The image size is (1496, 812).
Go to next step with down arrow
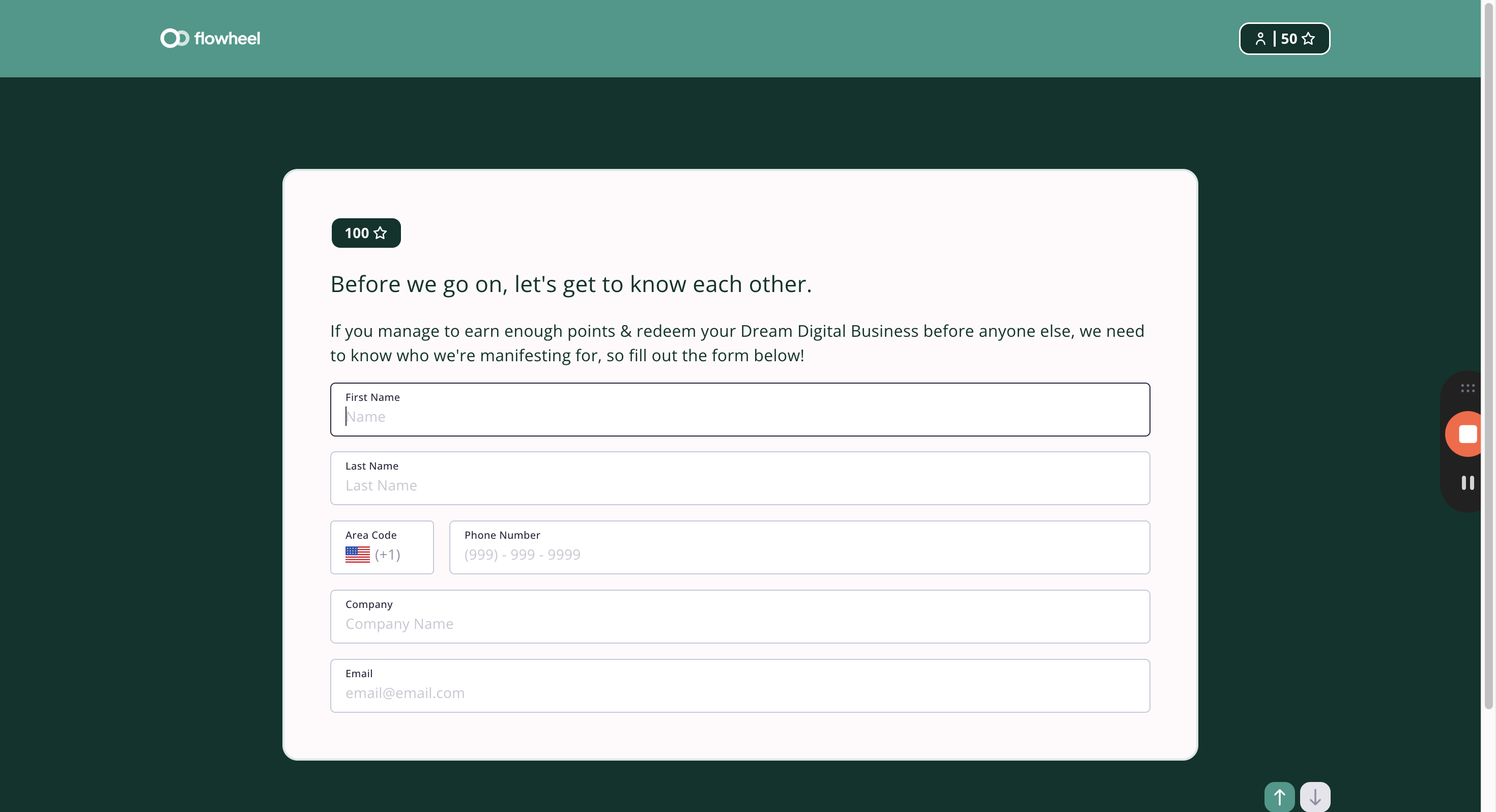pyautogui.click(x=1315, y=797)
